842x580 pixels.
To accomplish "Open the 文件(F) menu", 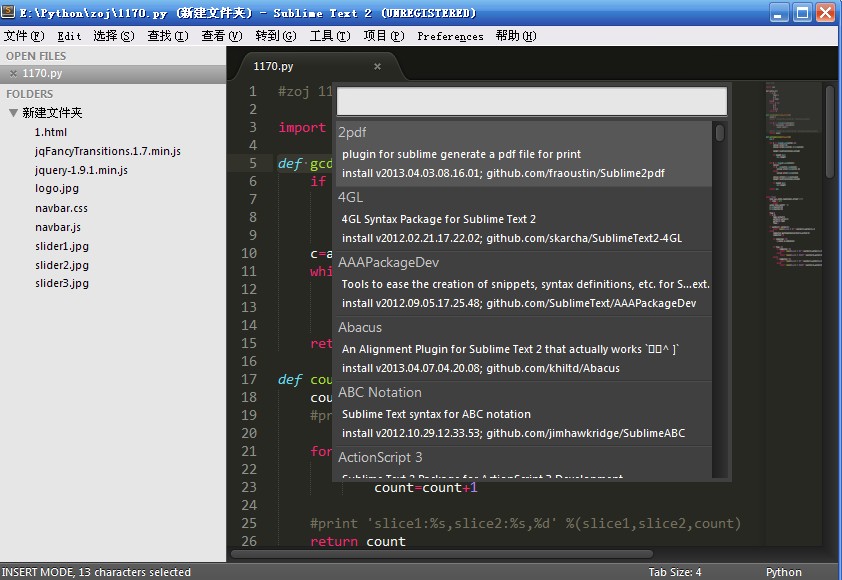I will coord(24,36).
